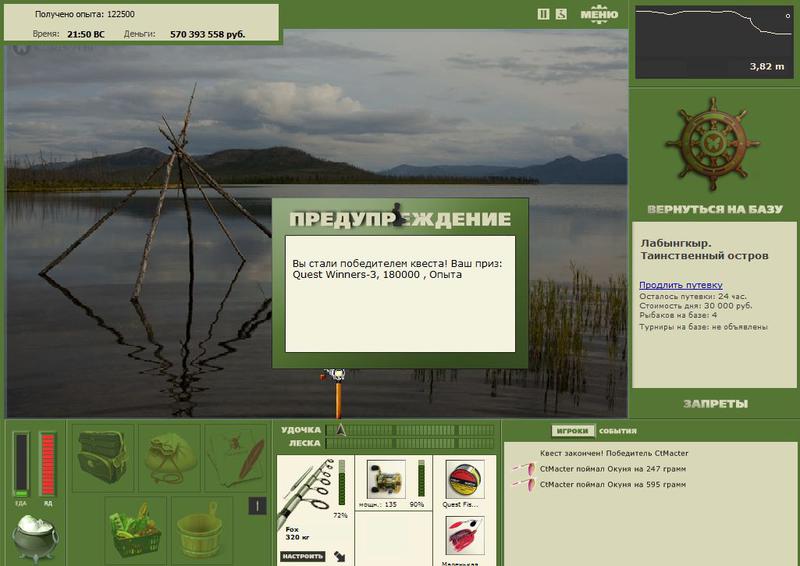Click the ЕДА food level bar

click(21, 464)
